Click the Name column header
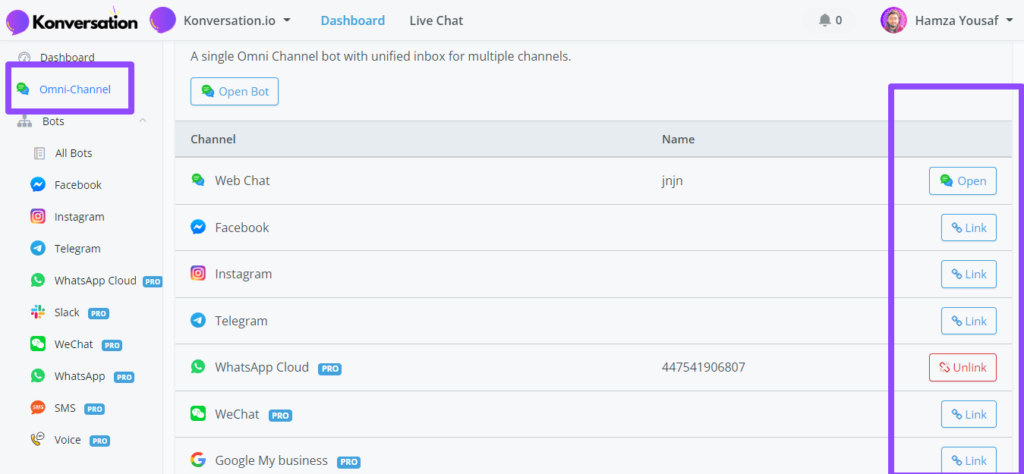The width and height of the screenshot is (1024, 474). (x=678, y=139)
